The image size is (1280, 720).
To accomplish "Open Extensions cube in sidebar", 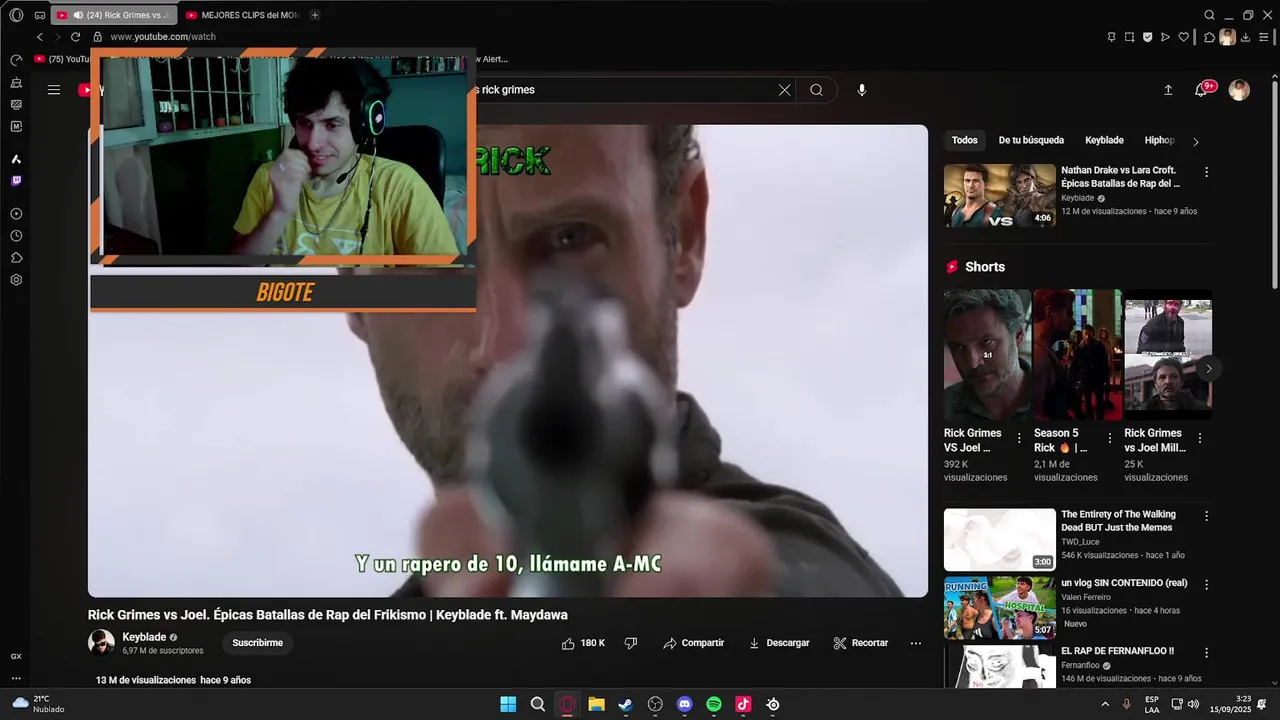I will [x=16, y=258].
